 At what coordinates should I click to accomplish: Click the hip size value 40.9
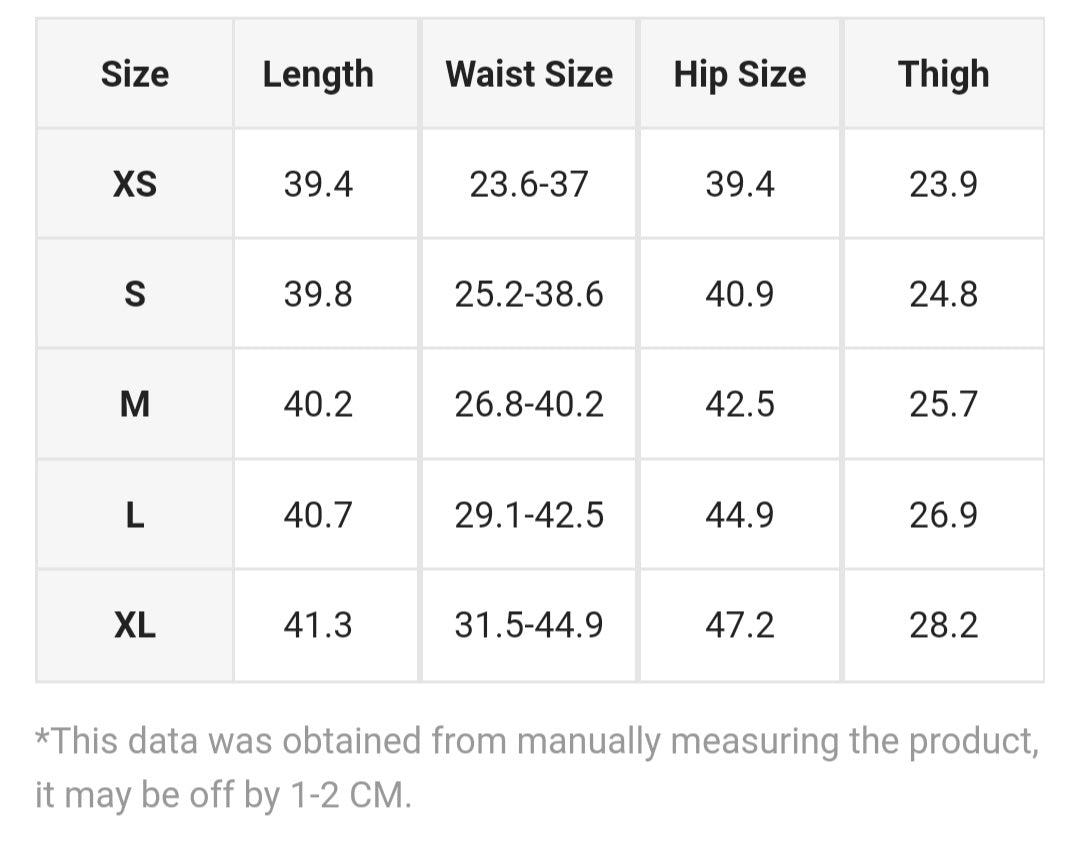739,295
